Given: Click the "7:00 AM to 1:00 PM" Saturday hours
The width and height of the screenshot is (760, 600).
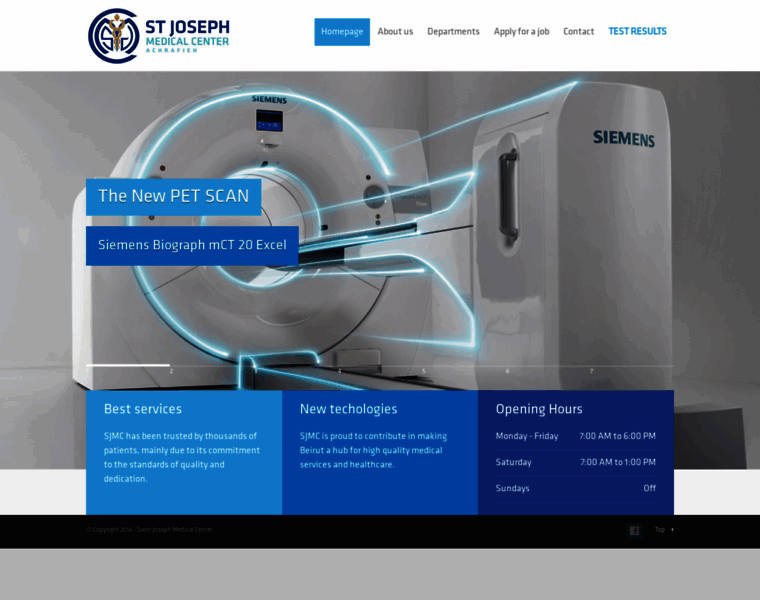Looking at the screenshot, I should [x=618, y=462].
